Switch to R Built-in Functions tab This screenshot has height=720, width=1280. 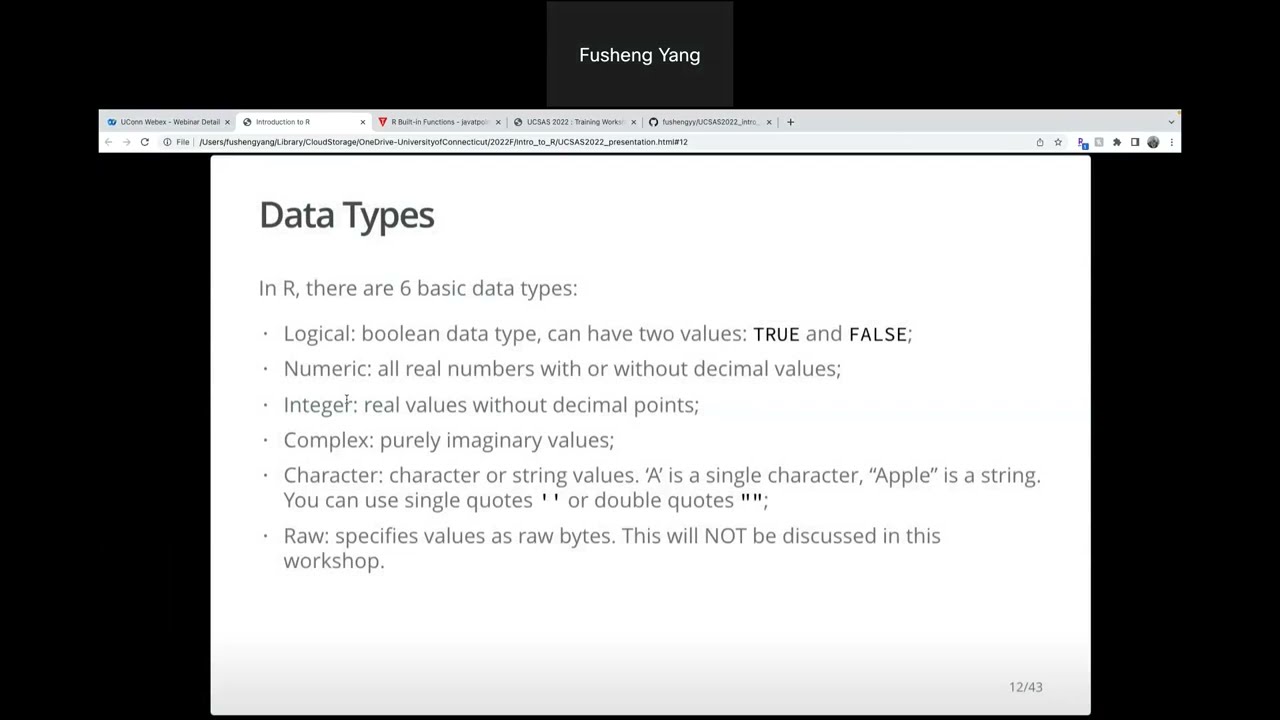click(x=434, y=122)
